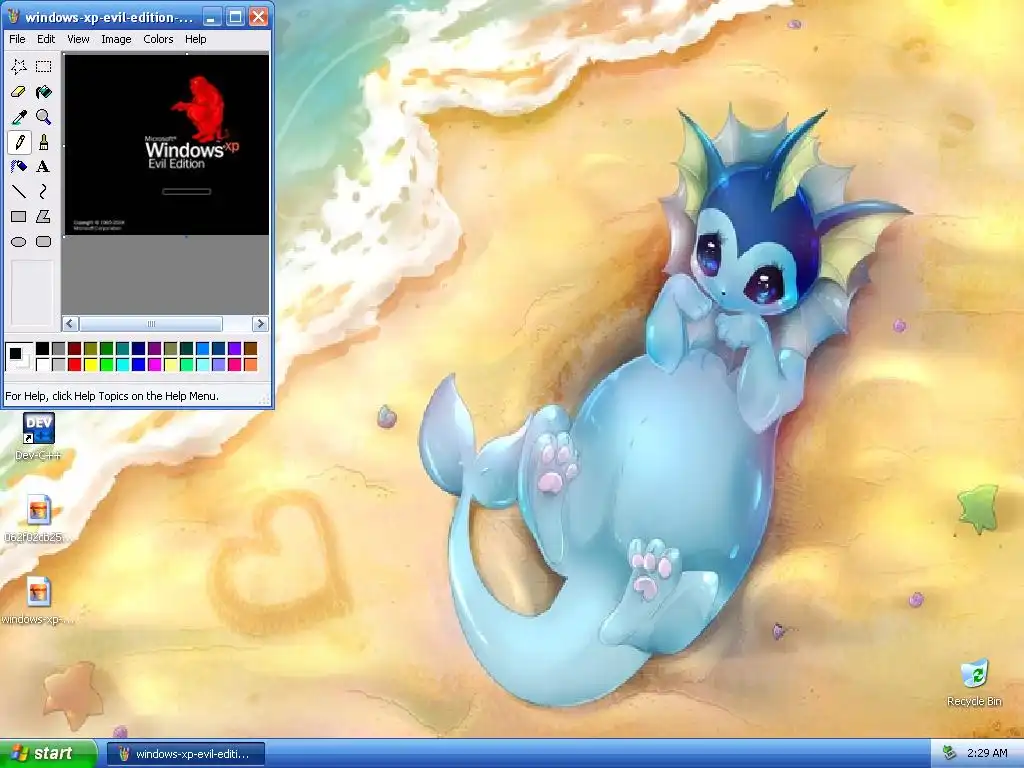Image resolution: width=1024 pixels, height=768 pixels.
Task: Click the current foreground/background color indicator
Action: tap(18, 357)
